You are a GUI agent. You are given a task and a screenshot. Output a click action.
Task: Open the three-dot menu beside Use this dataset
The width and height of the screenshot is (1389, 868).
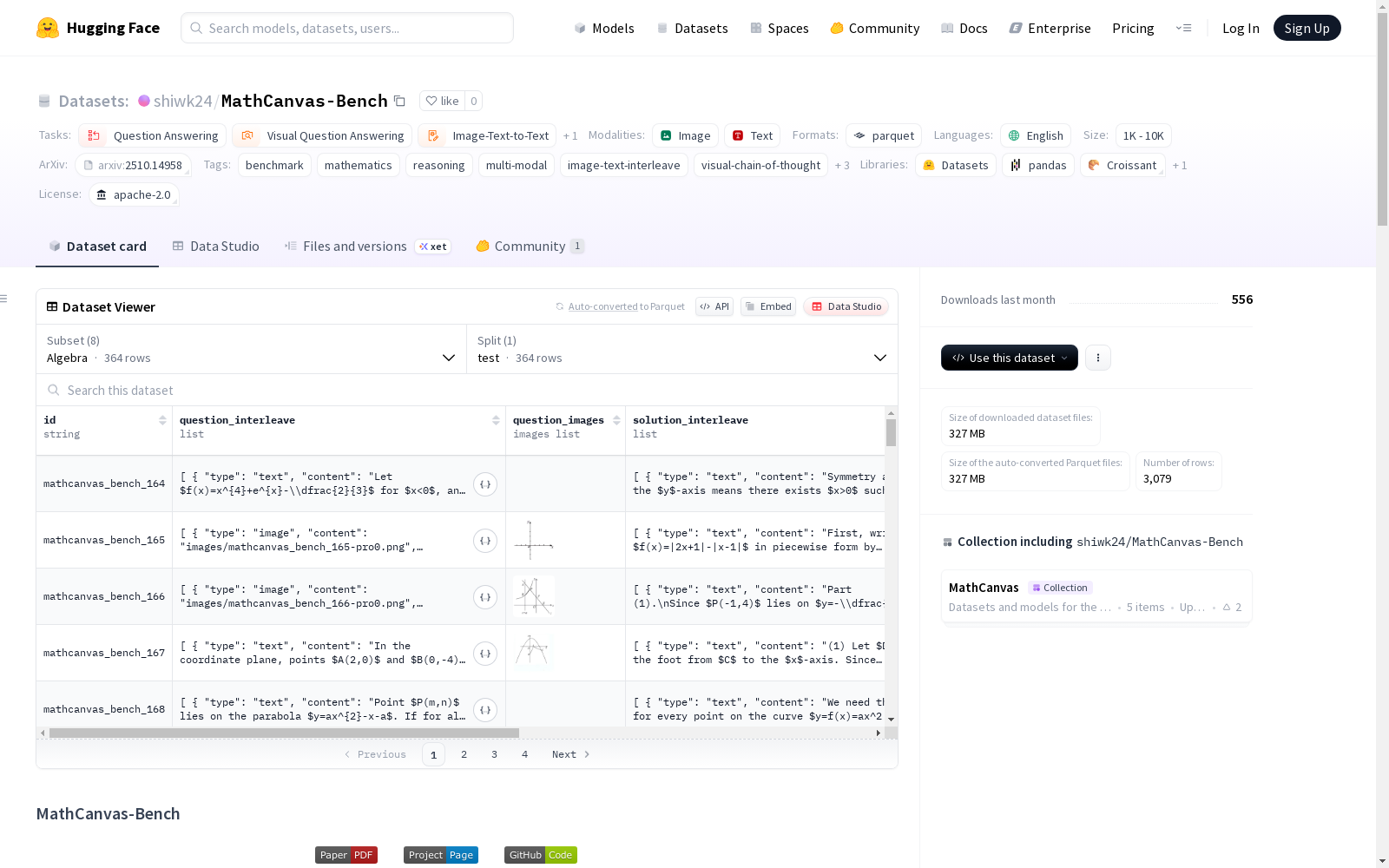1098,358
